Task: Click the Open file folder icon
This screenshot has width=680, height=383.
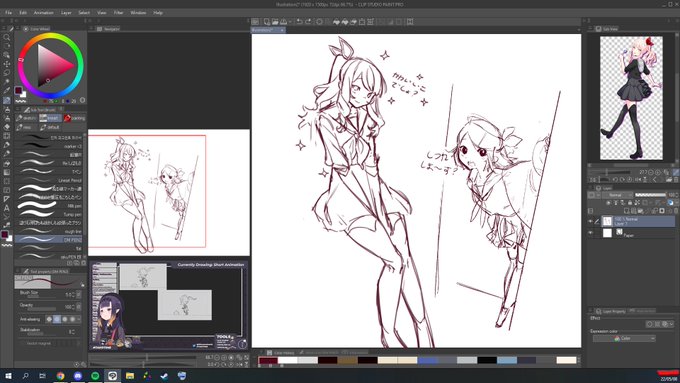Action: [x=275, y=21]
